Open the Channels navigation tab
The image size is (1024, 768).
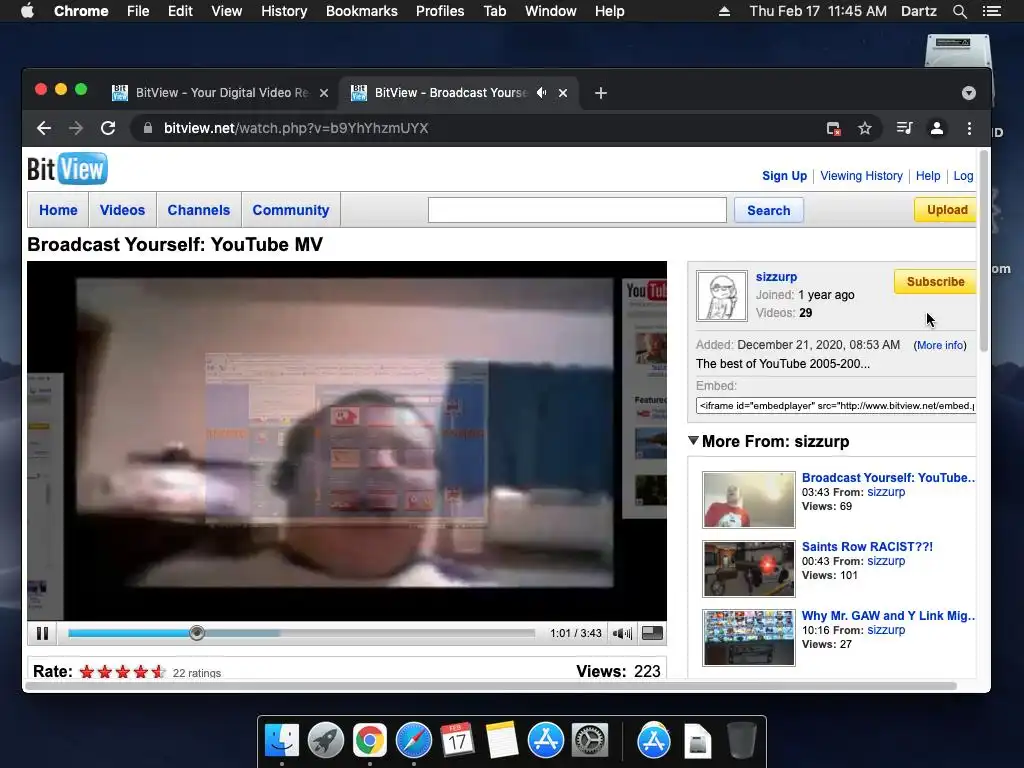[199, 210]
